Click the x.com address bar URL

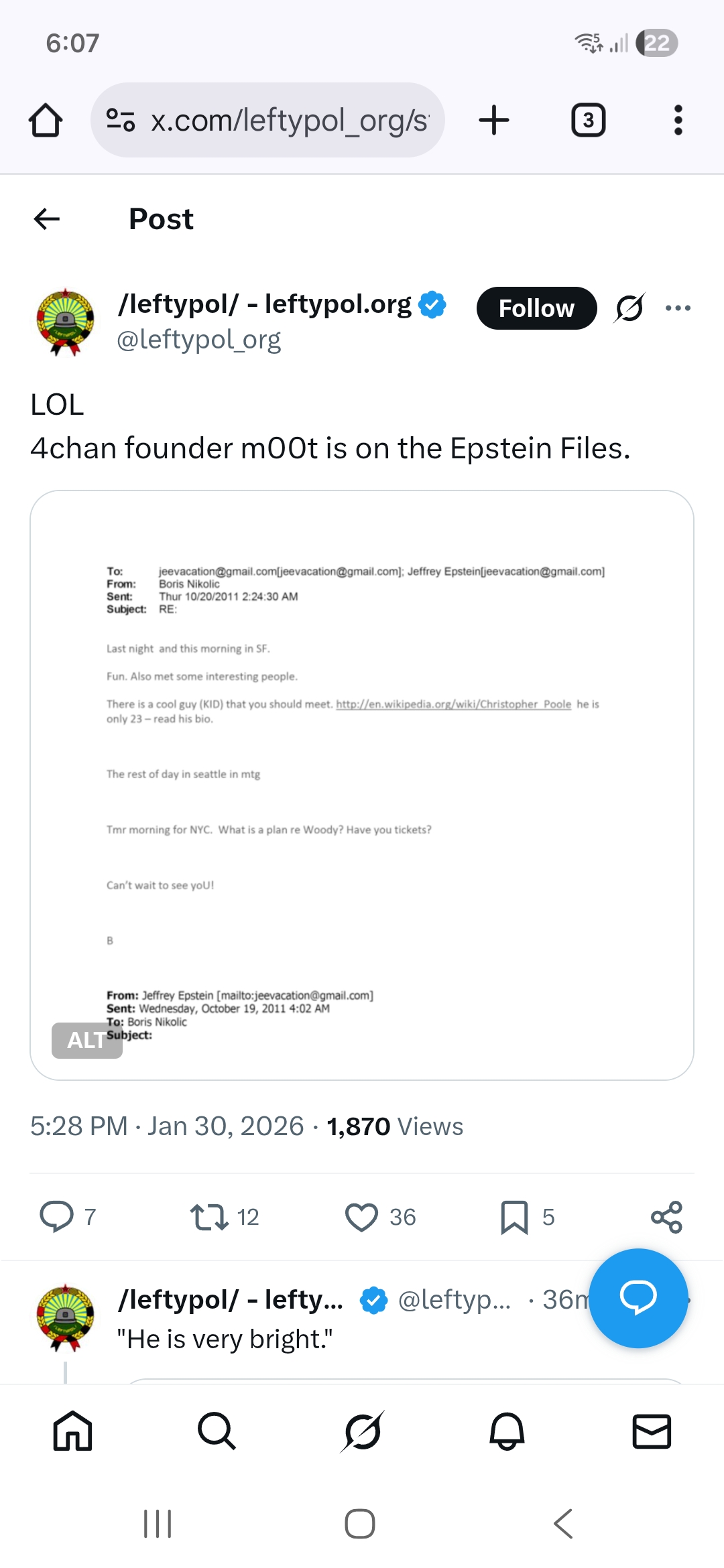pyautogui.click(x=288, y=121)
